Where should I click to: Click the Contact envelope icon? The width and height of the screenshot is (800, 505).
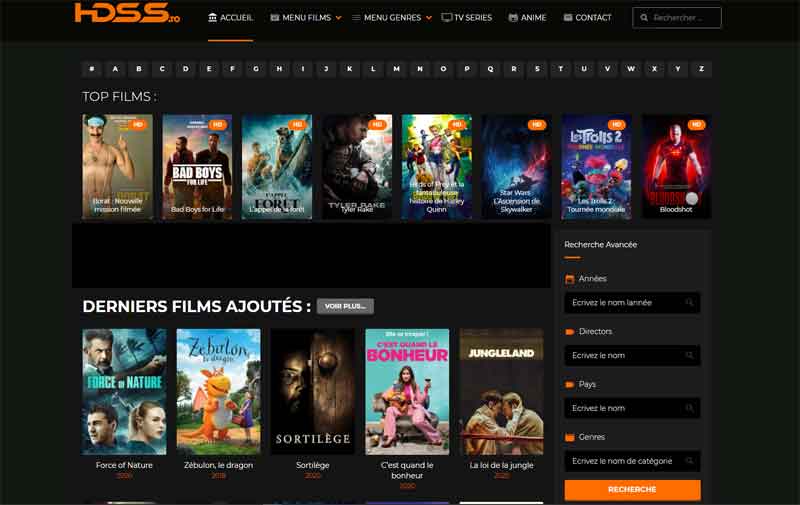click(x=567, y=17)
